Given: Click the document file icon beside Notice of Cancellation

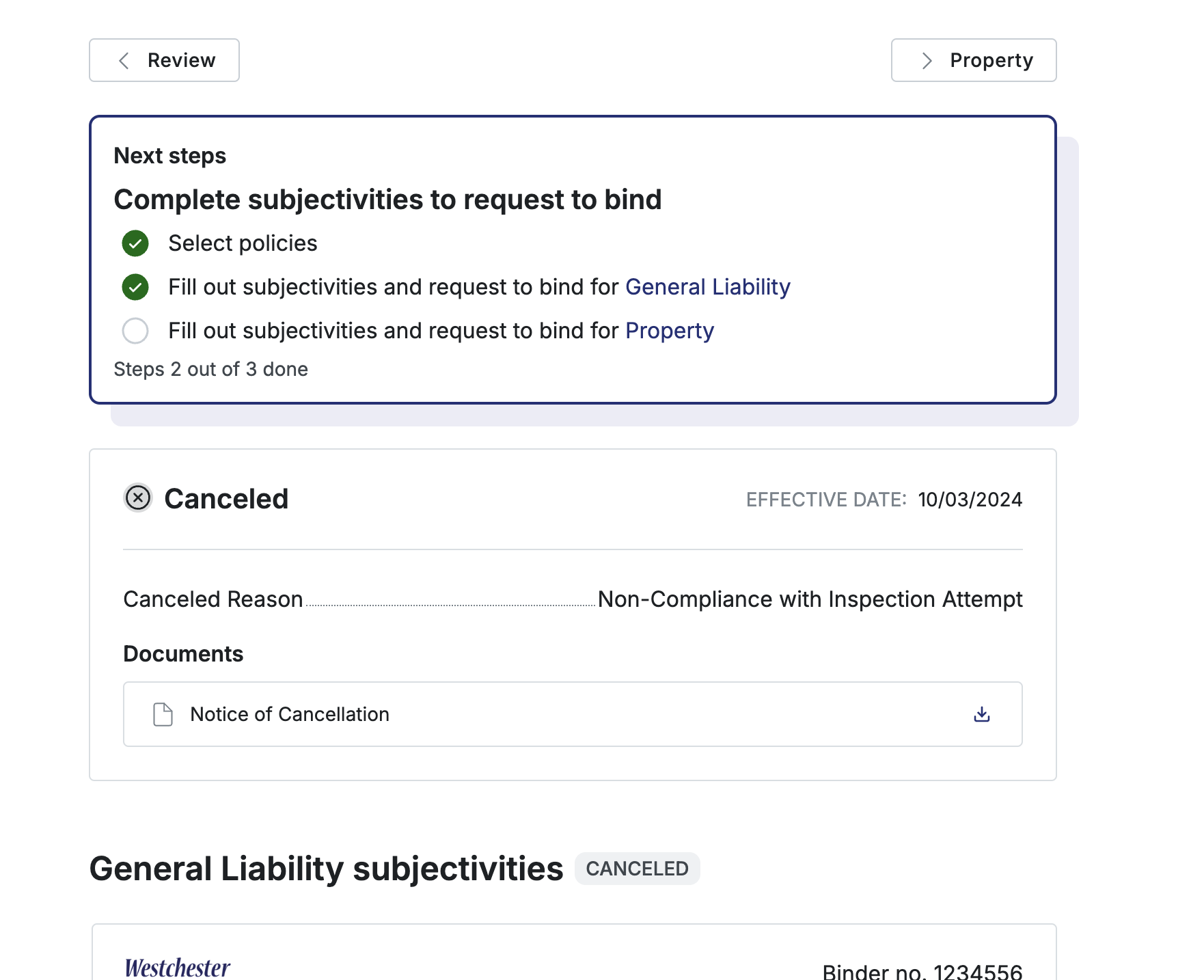Looking at the screenshot, I should point(163,714).
